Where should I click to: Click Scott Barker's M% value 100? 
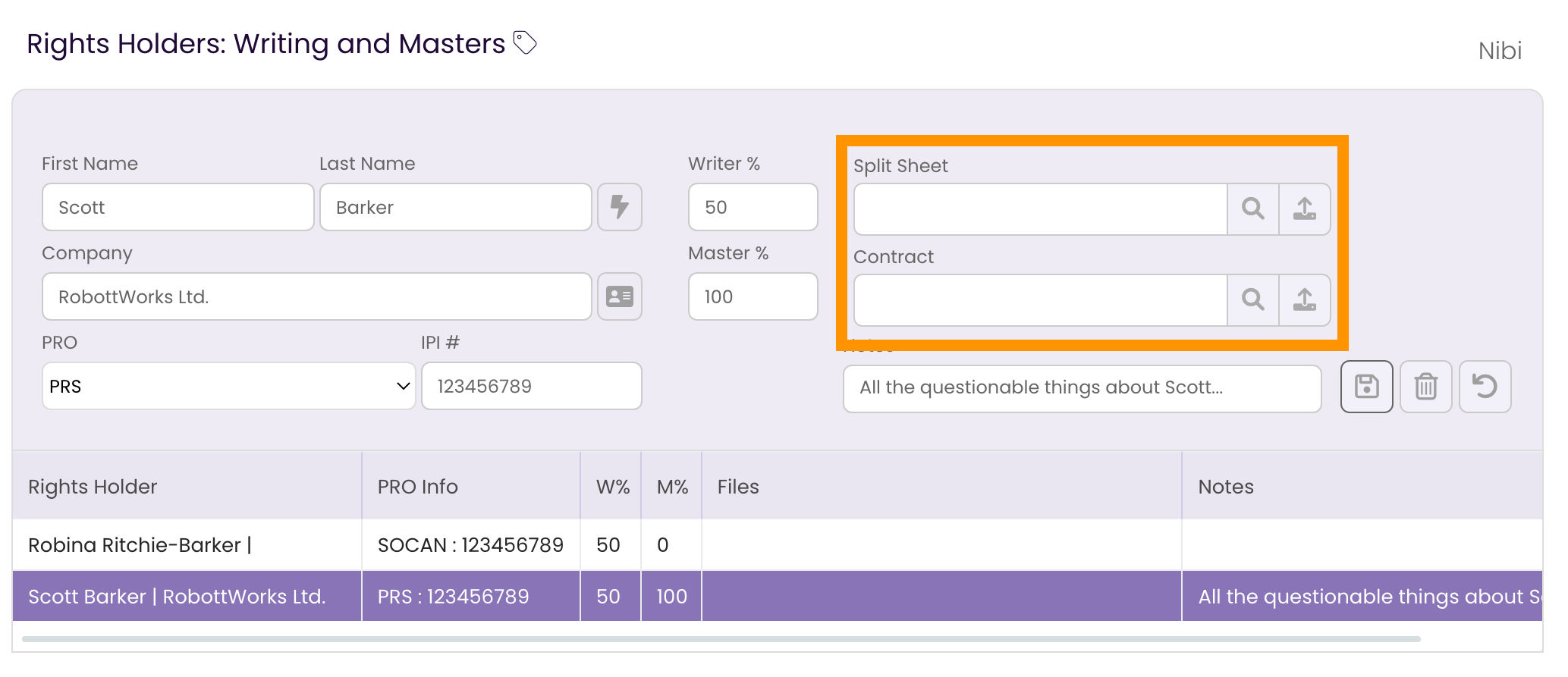(672, 596)
